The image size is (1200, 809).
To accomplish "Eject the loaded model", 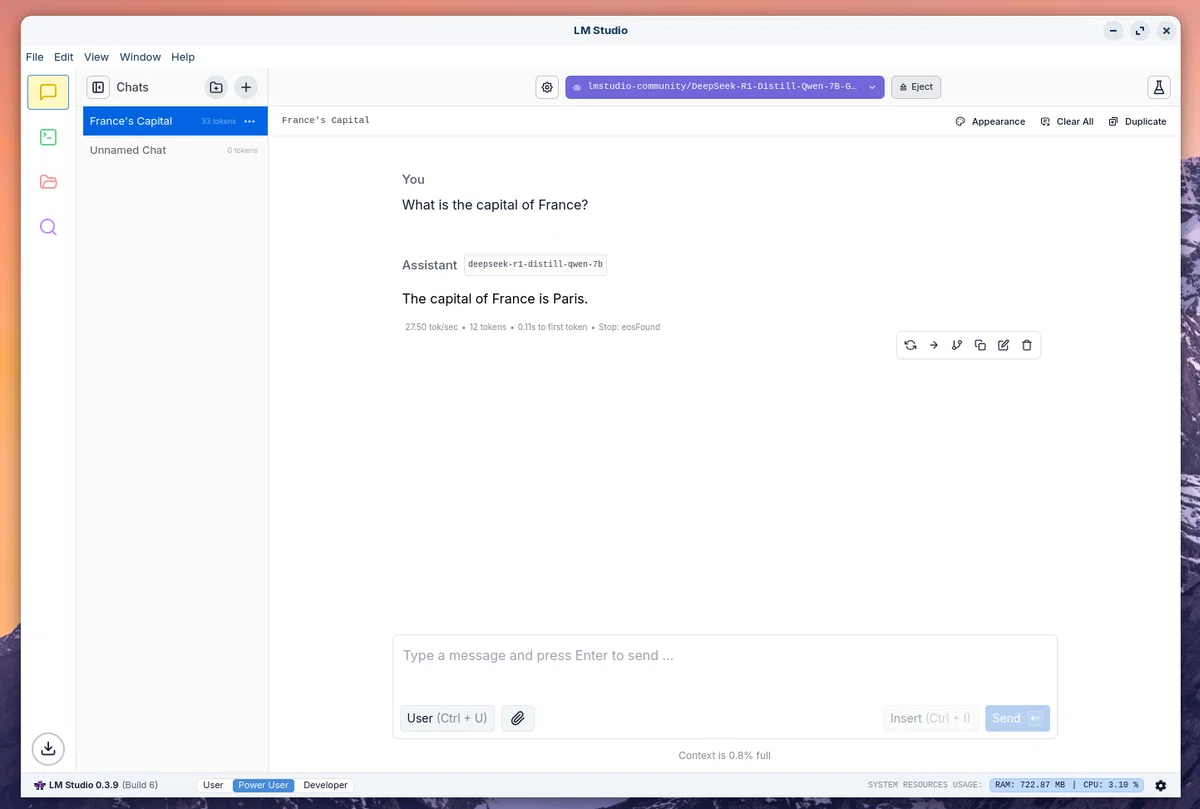I will 916,87.
